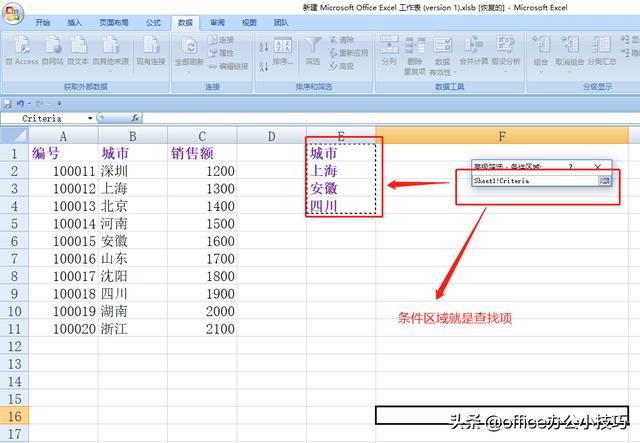Select row header 5

tap(14, 223)
